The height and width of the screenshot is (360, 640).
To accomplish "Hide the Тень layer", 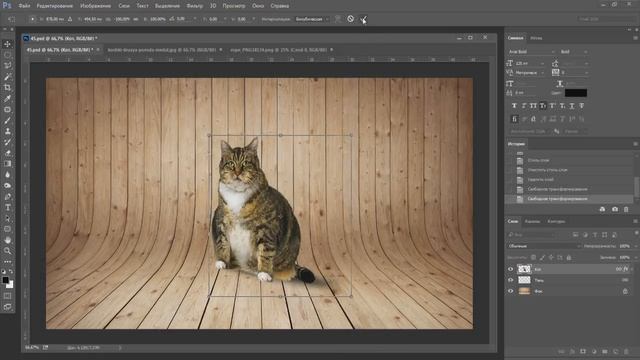I will pyautogui.click(x=511, y=280).
